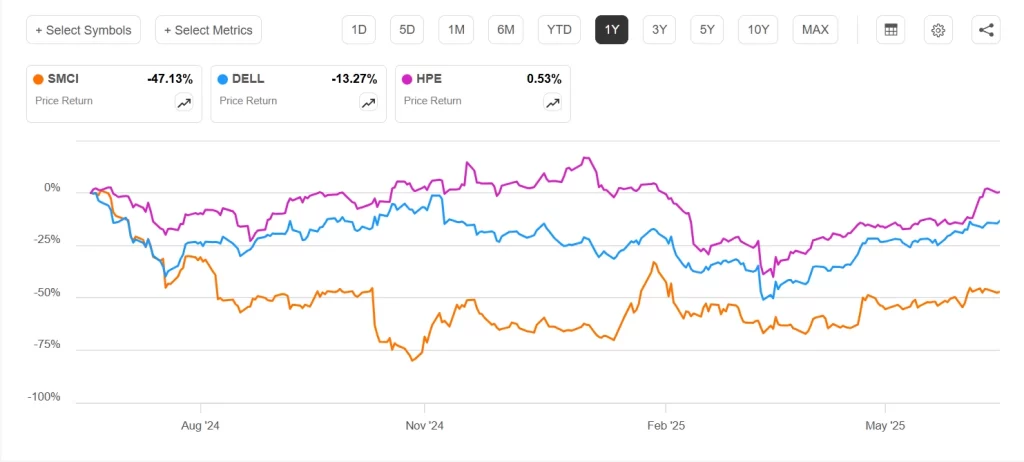1024x462 pixels.
Task: Click DELL price return chart-type icon
Action: [368, 102]
